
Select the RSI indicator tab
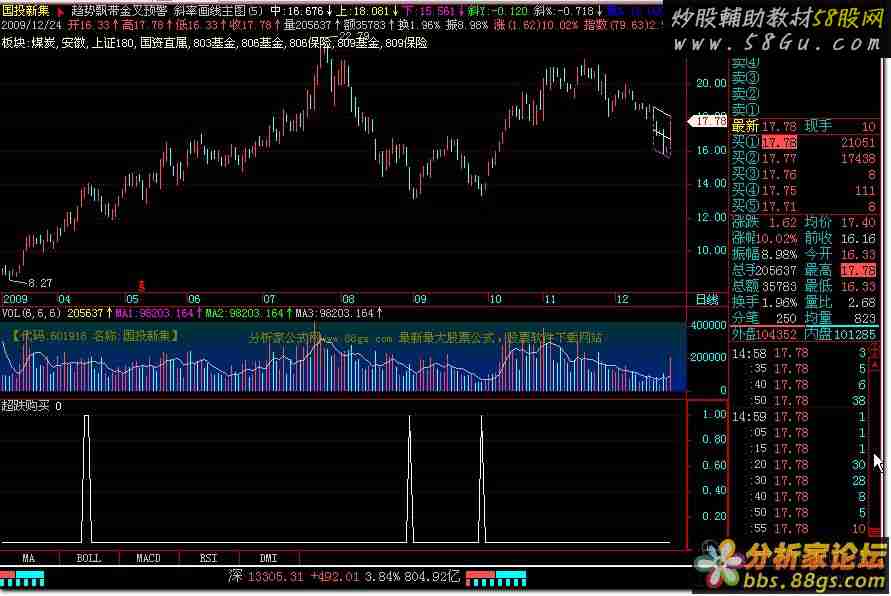pos(209,558)
